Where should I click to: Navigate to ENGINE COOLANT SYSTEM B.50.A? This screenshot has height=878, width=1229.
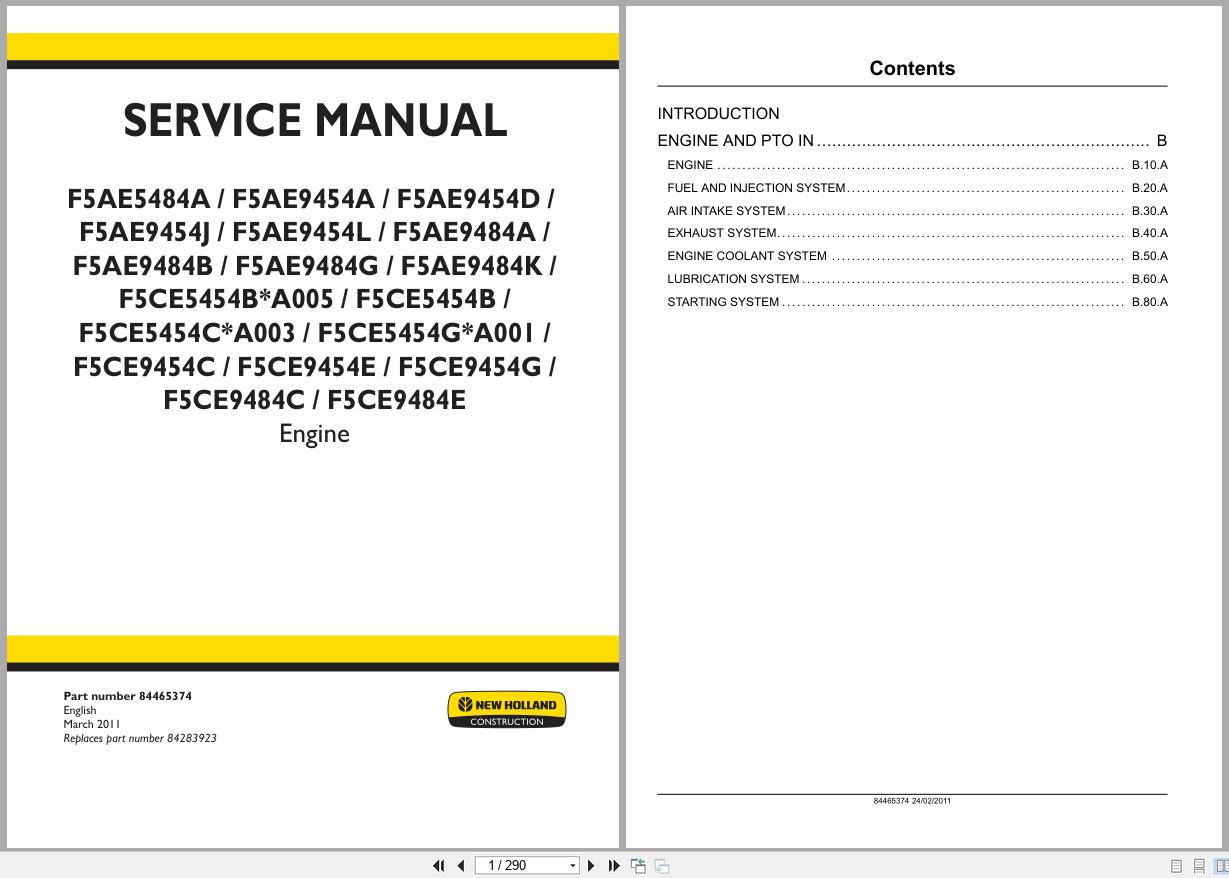coord(747,256)
